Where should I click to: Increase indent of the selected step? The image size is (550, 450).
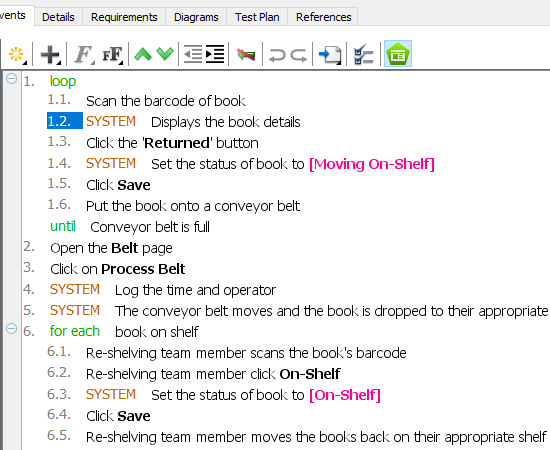(215, 54)
